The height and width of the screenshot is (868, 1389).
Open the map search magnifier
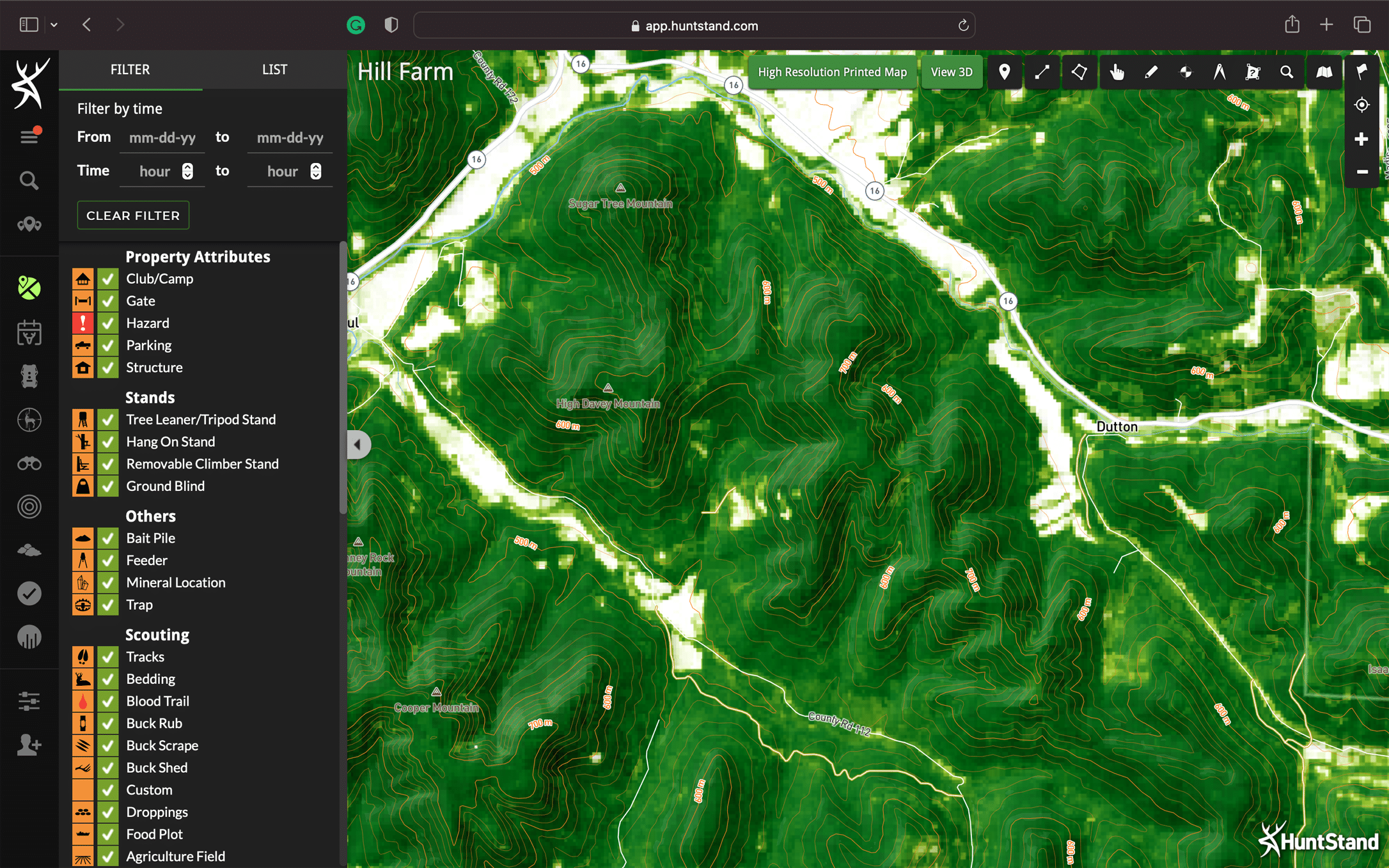coord(1287,72)
